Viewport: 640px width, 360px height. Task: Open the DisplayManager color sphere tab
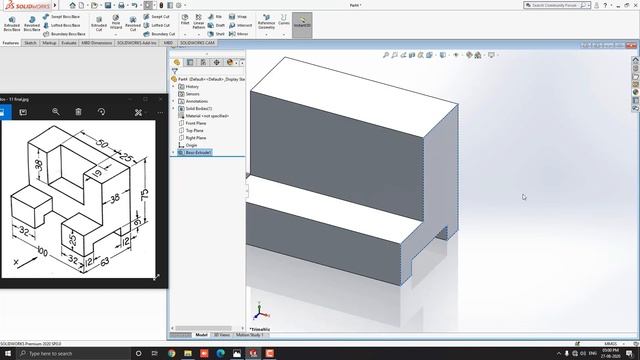coord(230,62)
